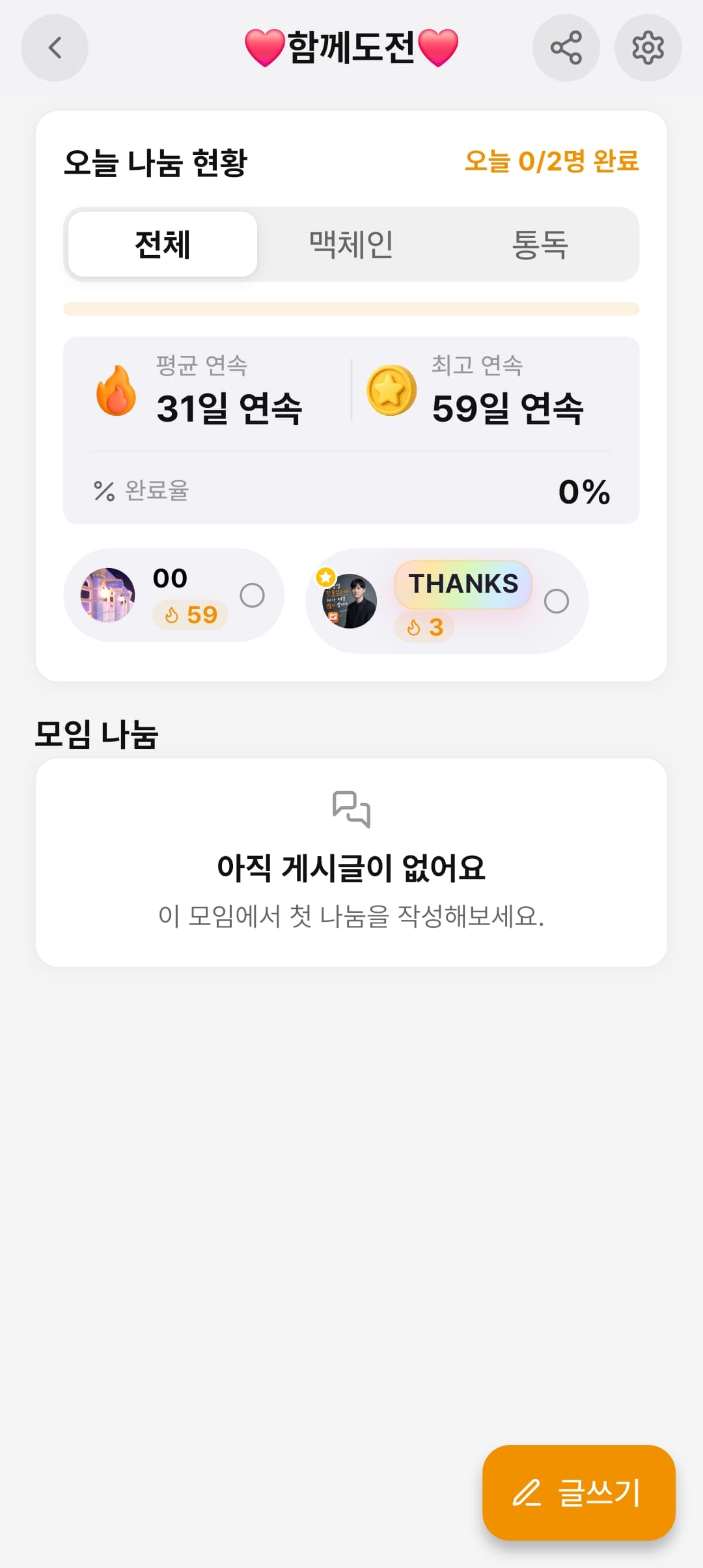Screen dimensions: 703x1568
Task: Open the settings gear icon
Action: (x=648, y=47)
